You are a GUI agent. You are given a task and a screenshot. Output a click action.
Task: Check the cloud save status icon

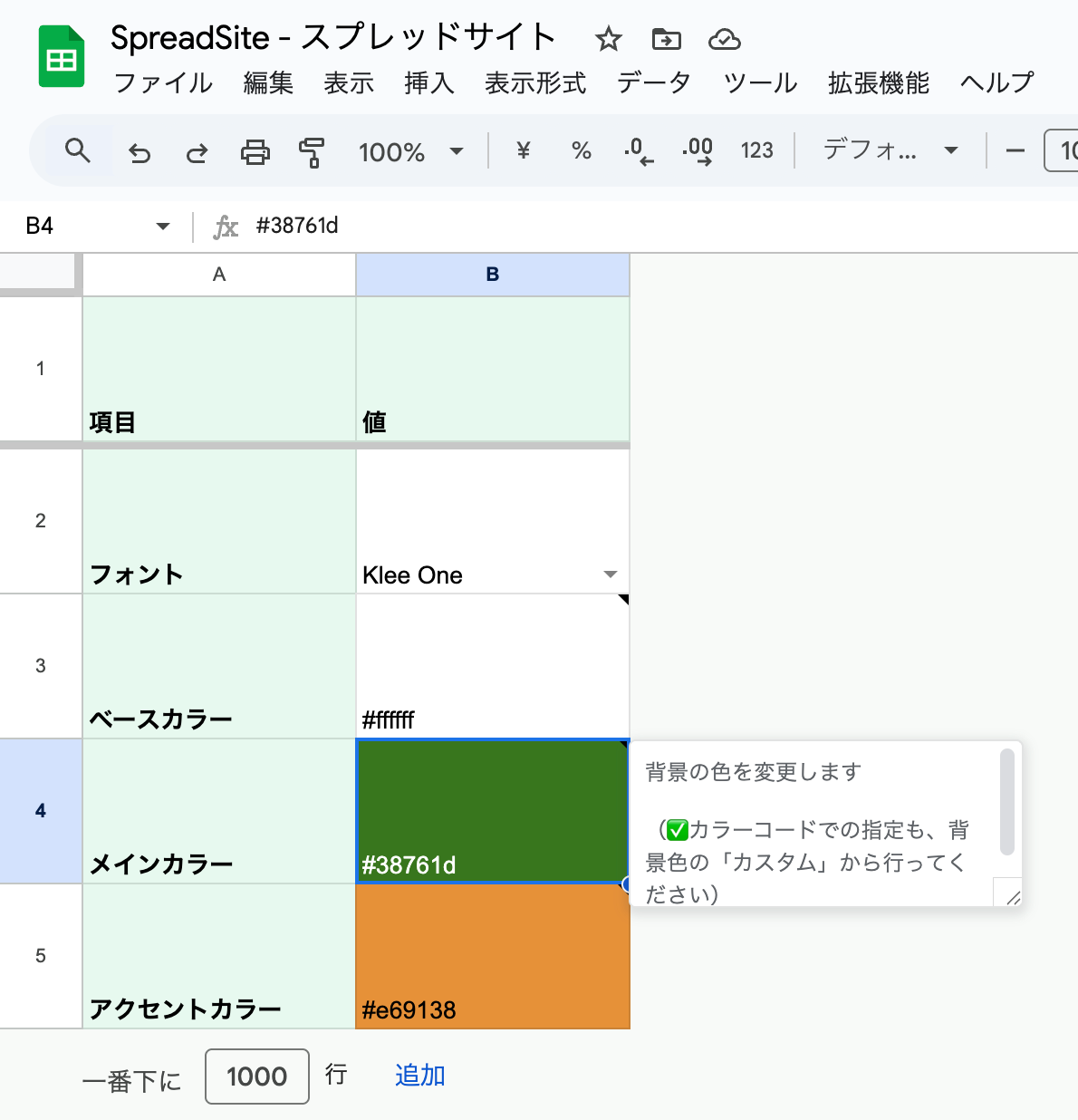[724, 39]
